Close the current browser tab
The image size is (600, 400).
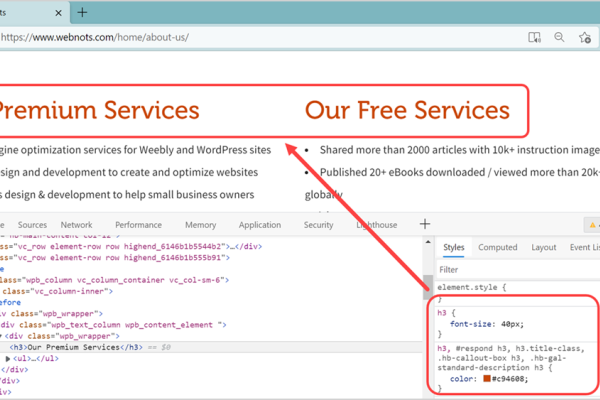point(57,12)
